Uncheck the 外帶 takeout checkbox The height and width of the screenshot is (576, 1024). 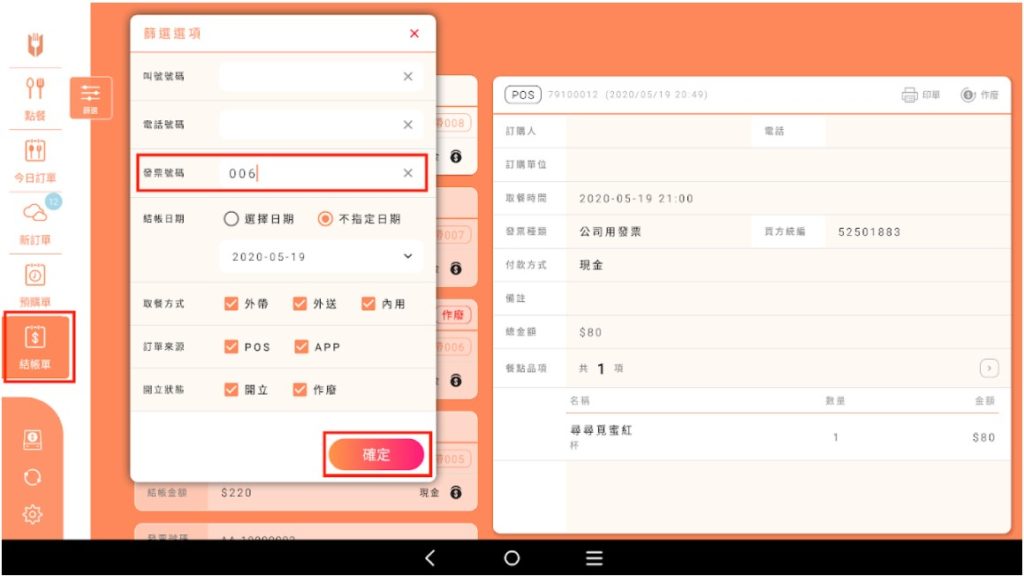pyautogui.click(x=231, y=304)
